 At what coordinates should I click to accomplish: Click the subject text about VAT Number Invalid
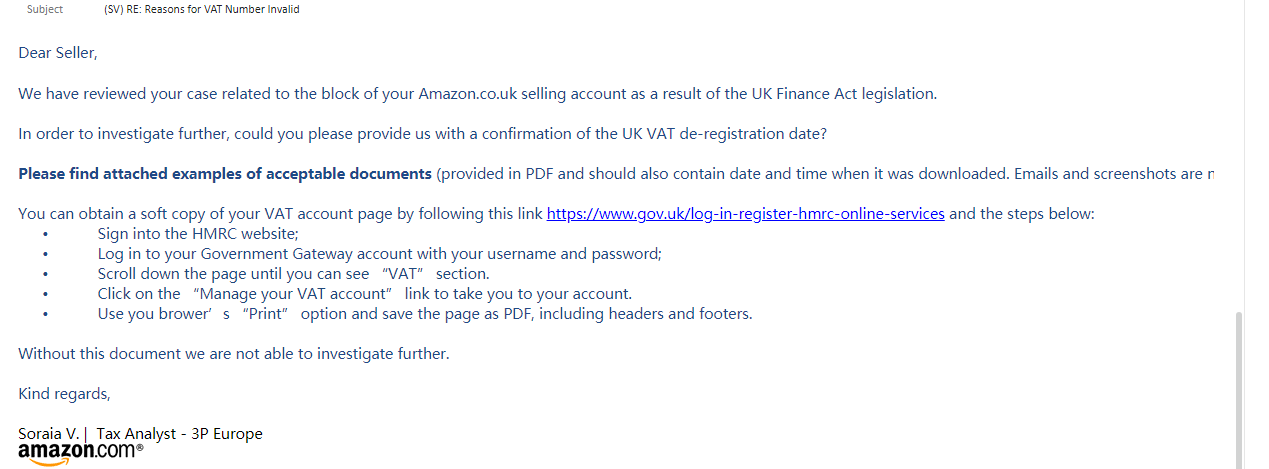point(201,9)
